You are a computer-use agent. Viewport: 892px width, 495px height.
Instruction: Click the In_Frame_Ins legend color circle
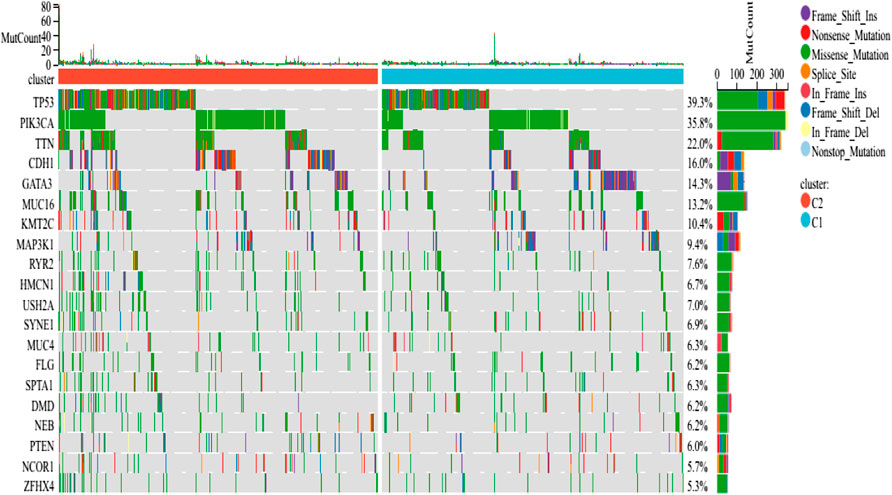coord(805,90)
